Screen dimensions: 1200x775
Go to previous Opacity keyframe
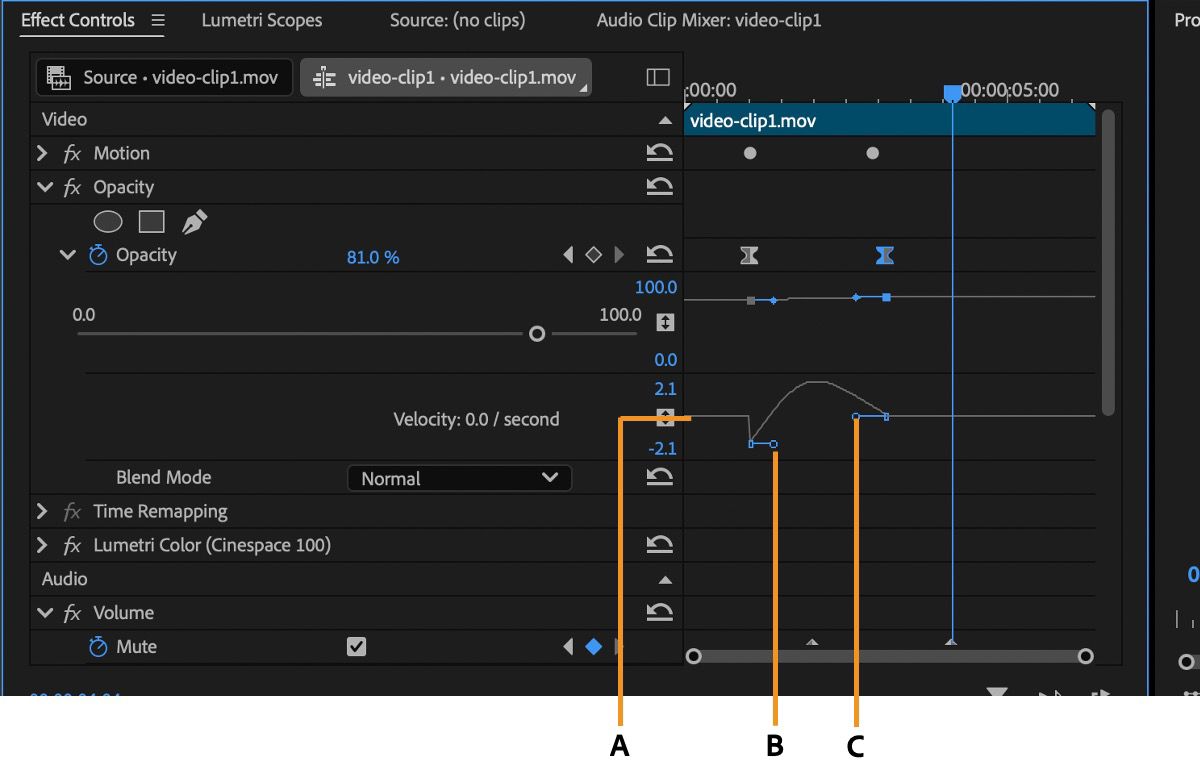coord(568,255)
